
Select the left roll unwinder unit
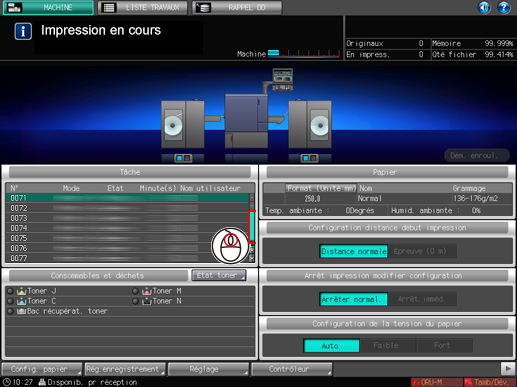coord(183,124)
